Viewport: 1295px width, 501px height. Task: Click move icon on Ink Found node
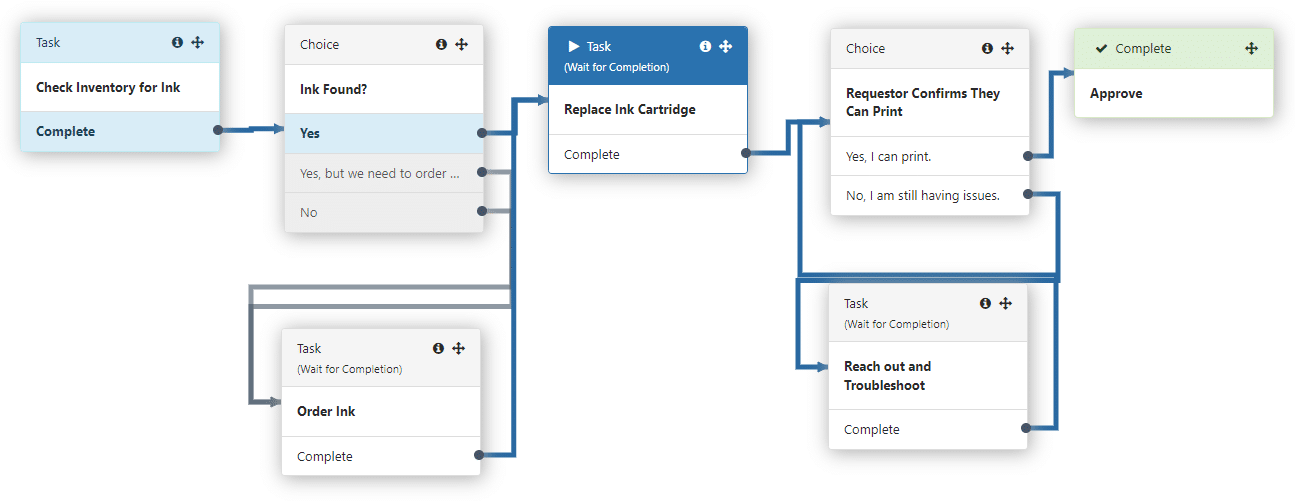click(x=461, y=45)
